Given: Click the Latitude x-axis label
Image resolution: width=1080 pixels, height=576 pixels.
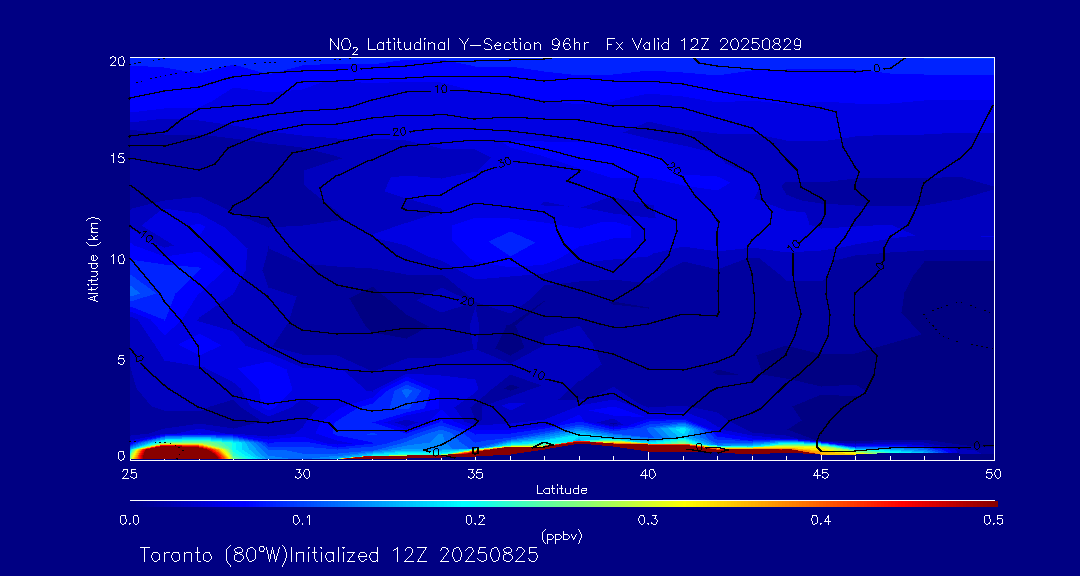Looking at the screenshot, I should tap(561, 490).
